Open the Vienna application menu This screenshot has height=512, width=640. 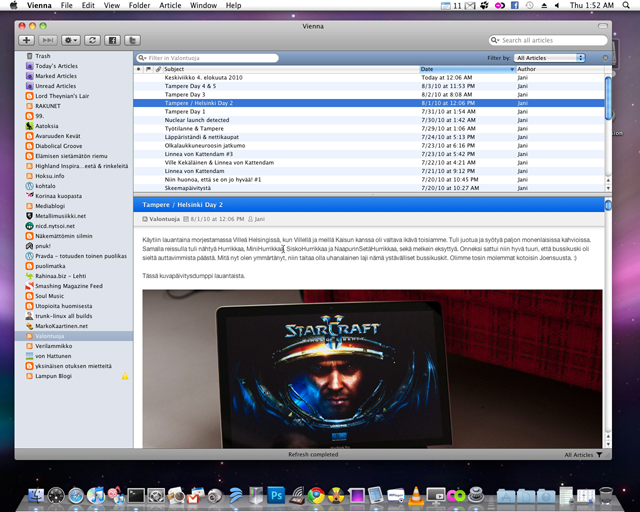(x=39, y=5)
